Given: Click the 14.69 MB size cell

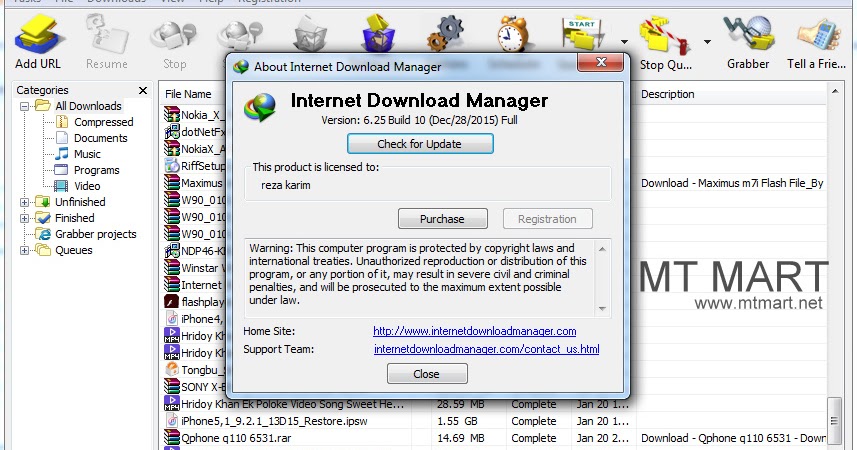Looking at the screenshot, I should (461, 438).
